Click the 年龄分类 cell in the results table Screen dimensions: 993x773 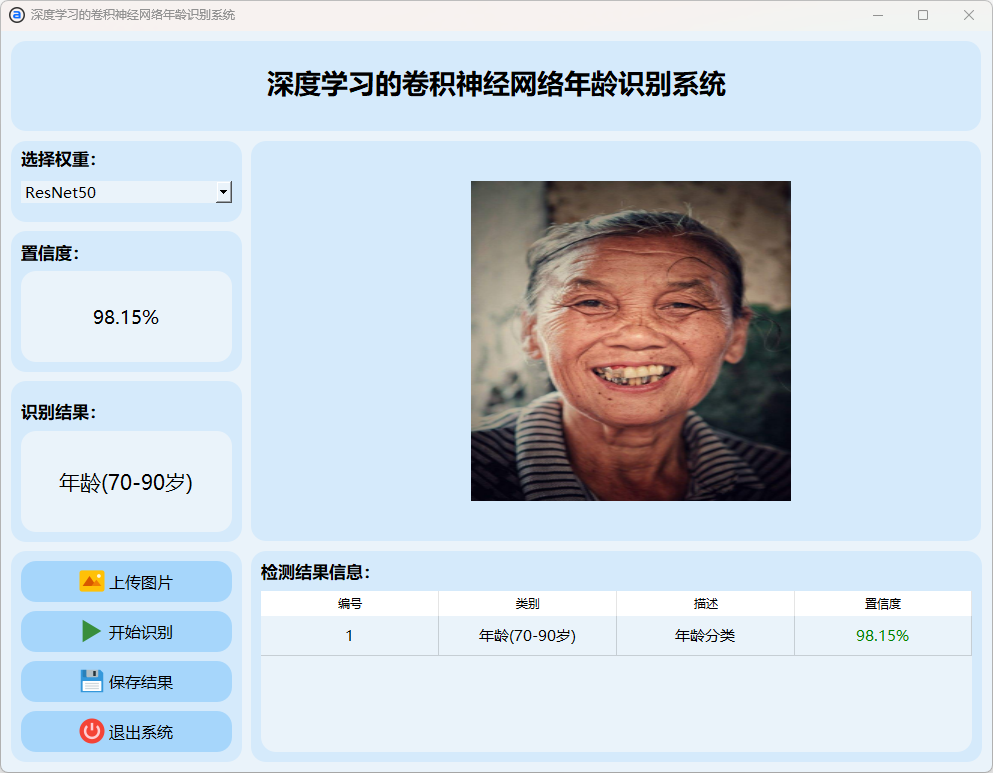tap(705, 636)
